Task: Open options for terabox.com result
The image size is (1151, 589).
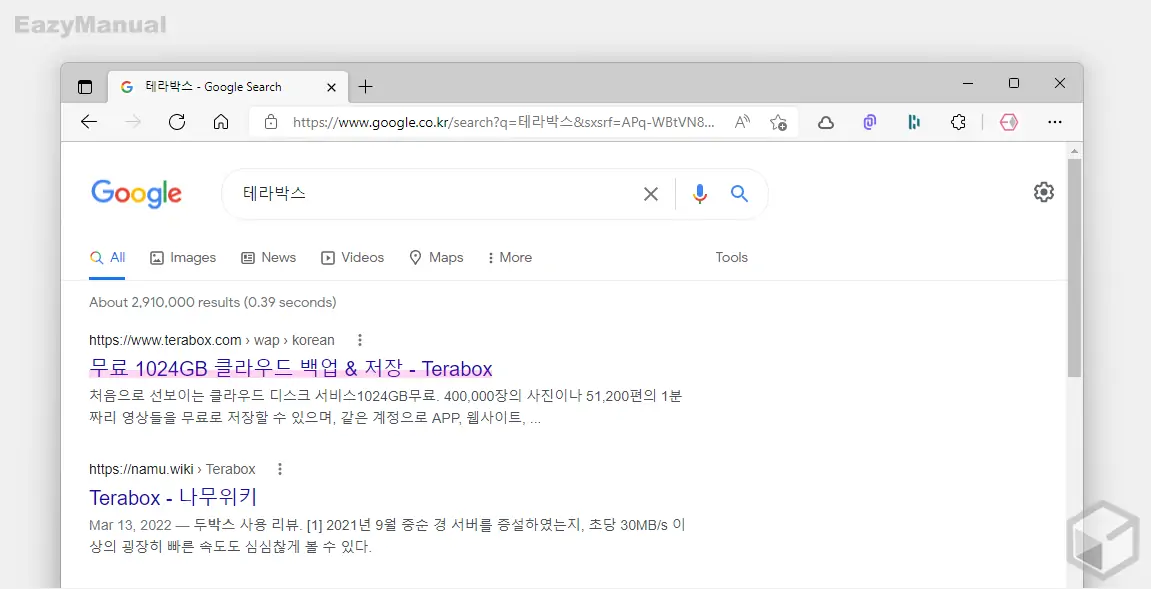Action: coord(360,340)
